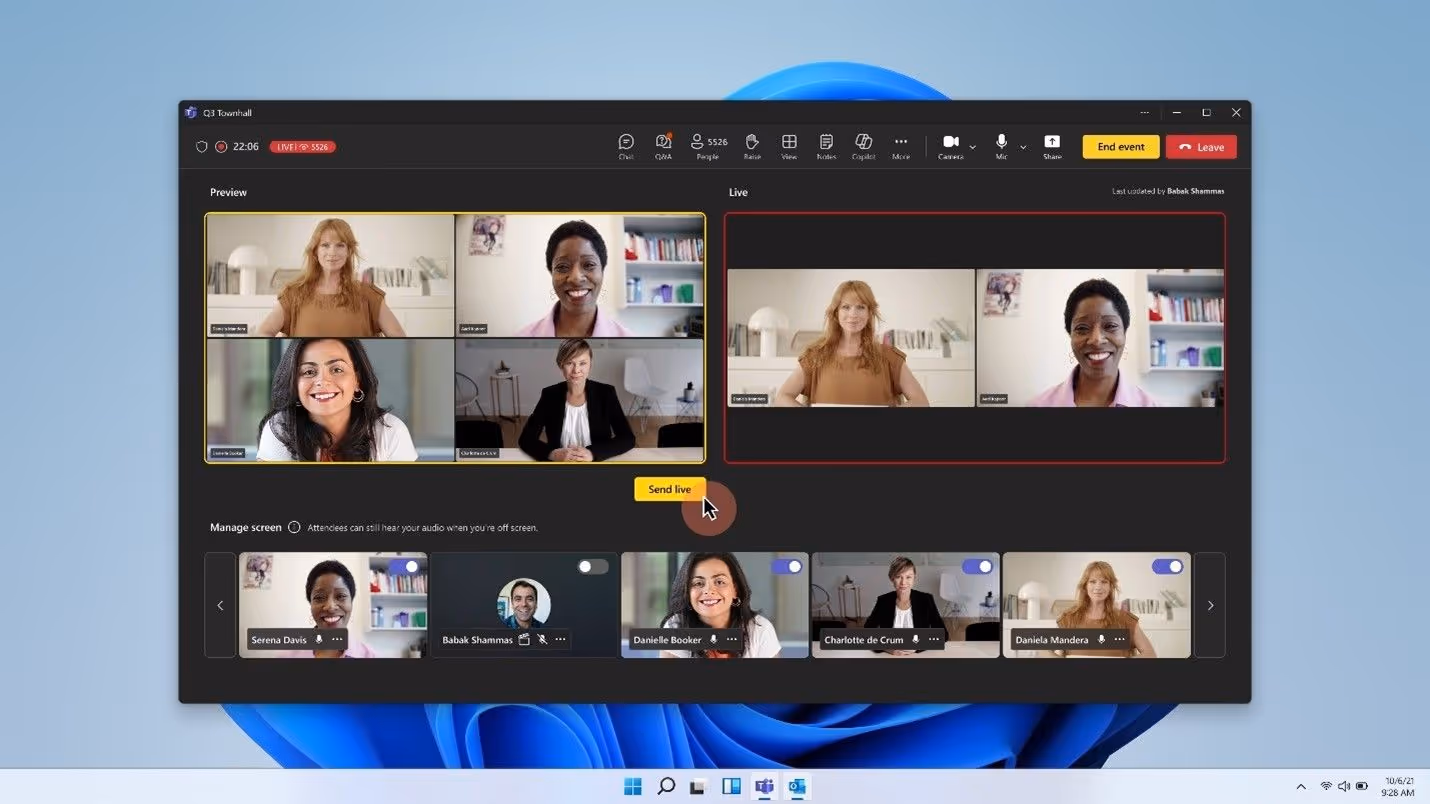Expand the Mic options dropdown arrow

point(1023,147)
